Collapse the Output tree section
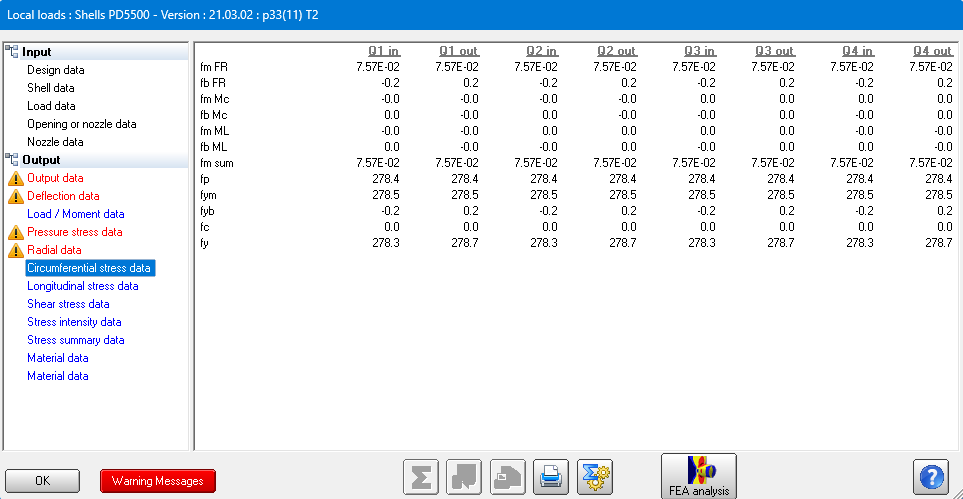This screenshot has width=963, height=499. tap(13, 160)
